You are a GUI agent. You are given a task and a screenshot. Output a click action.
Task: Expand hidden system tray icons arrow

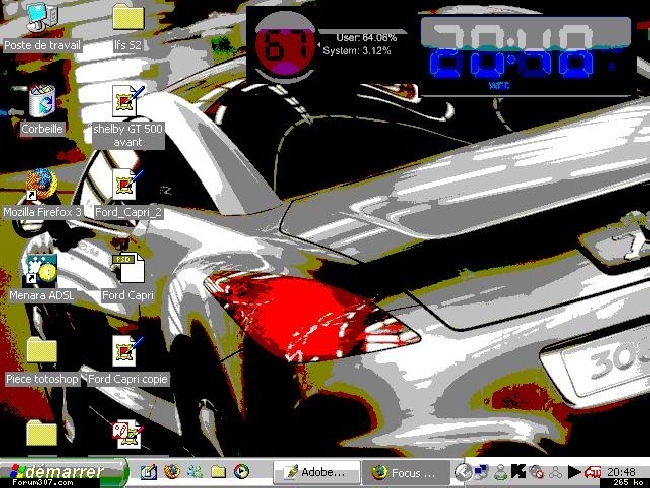pos(463,472)
